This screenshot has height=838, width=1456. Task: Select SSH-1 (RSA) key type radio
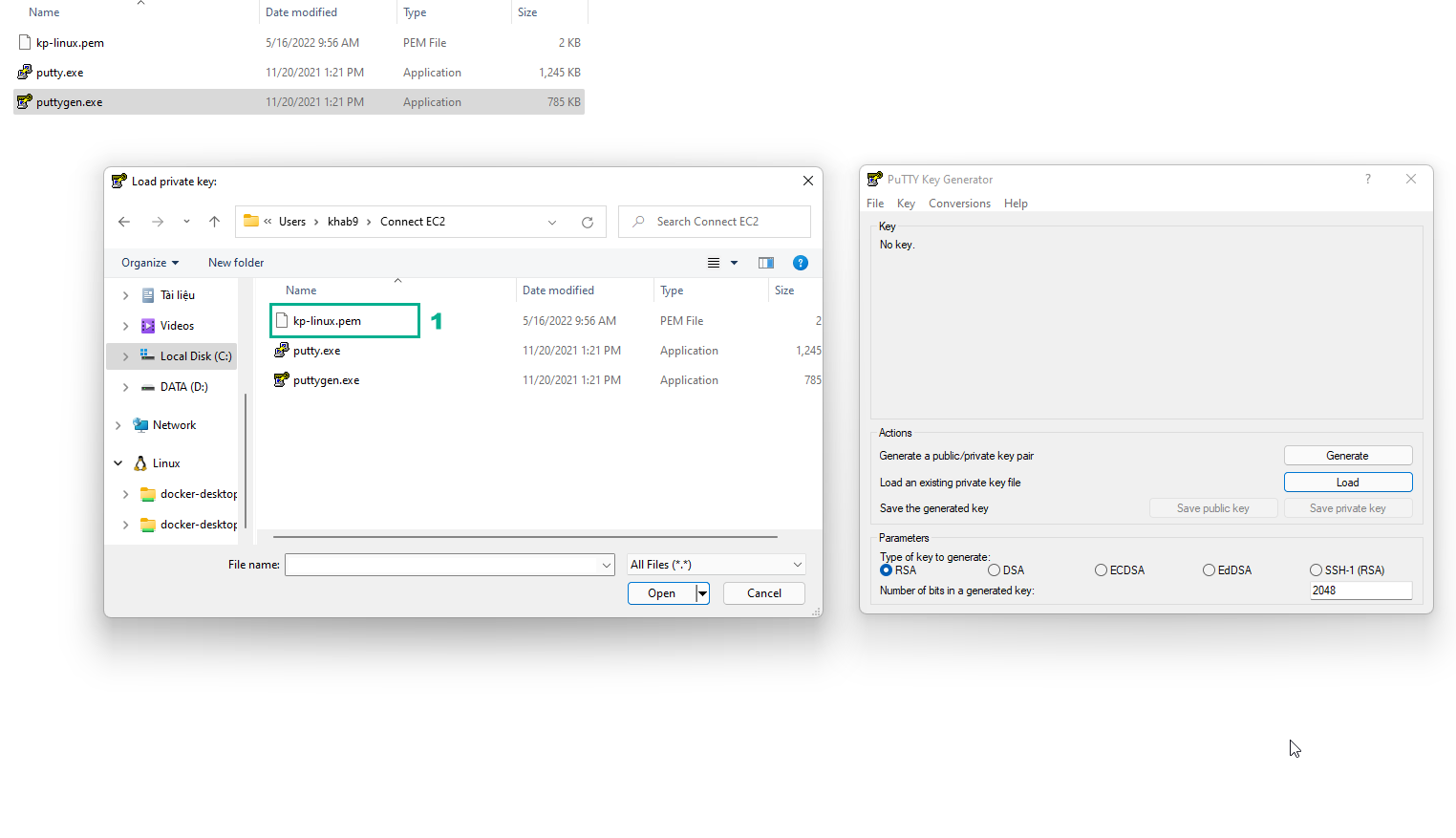[1316, 570]
